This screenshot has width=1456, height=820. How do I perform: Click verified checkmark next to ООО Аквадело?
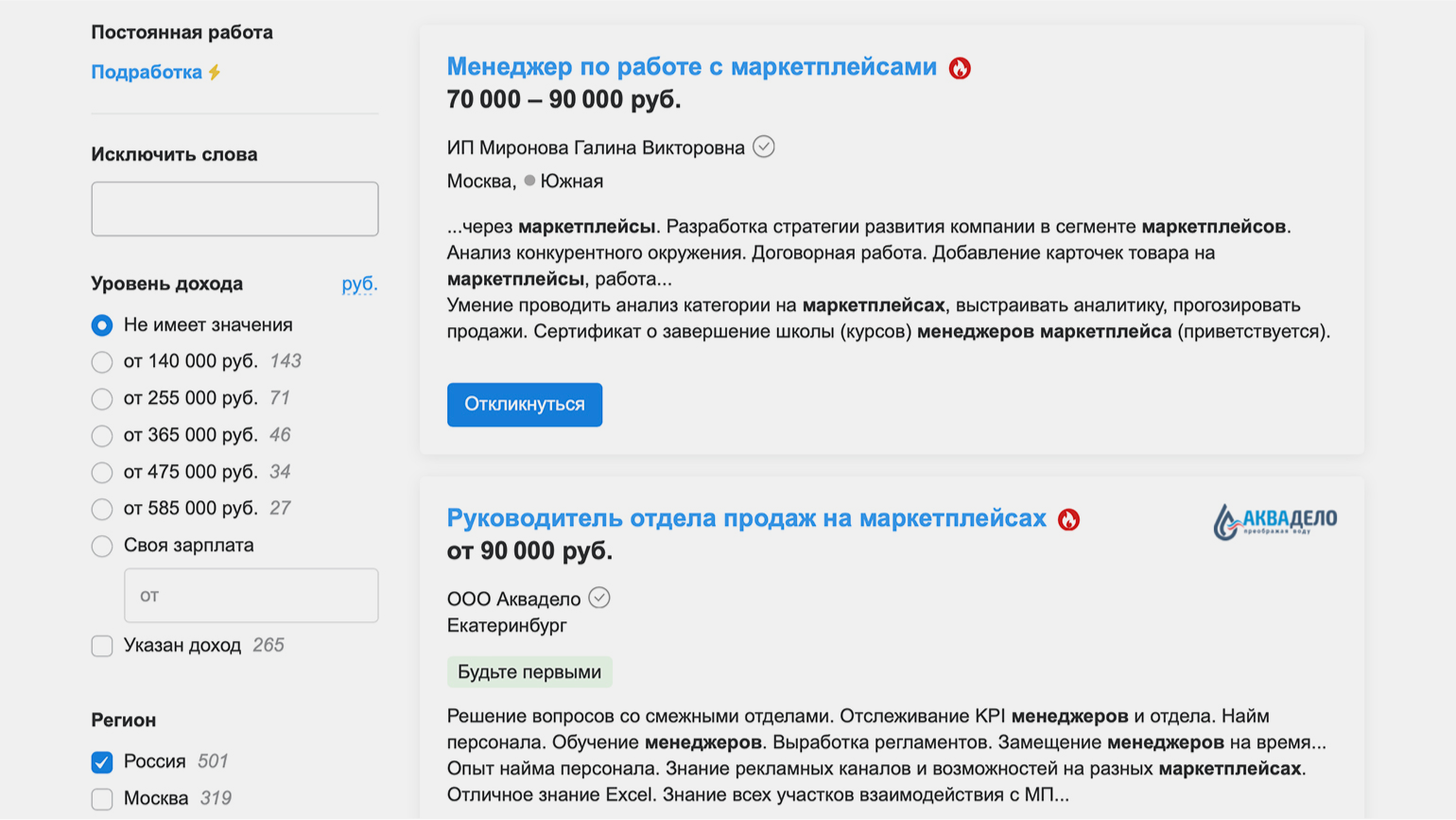[x=599, y=598]
